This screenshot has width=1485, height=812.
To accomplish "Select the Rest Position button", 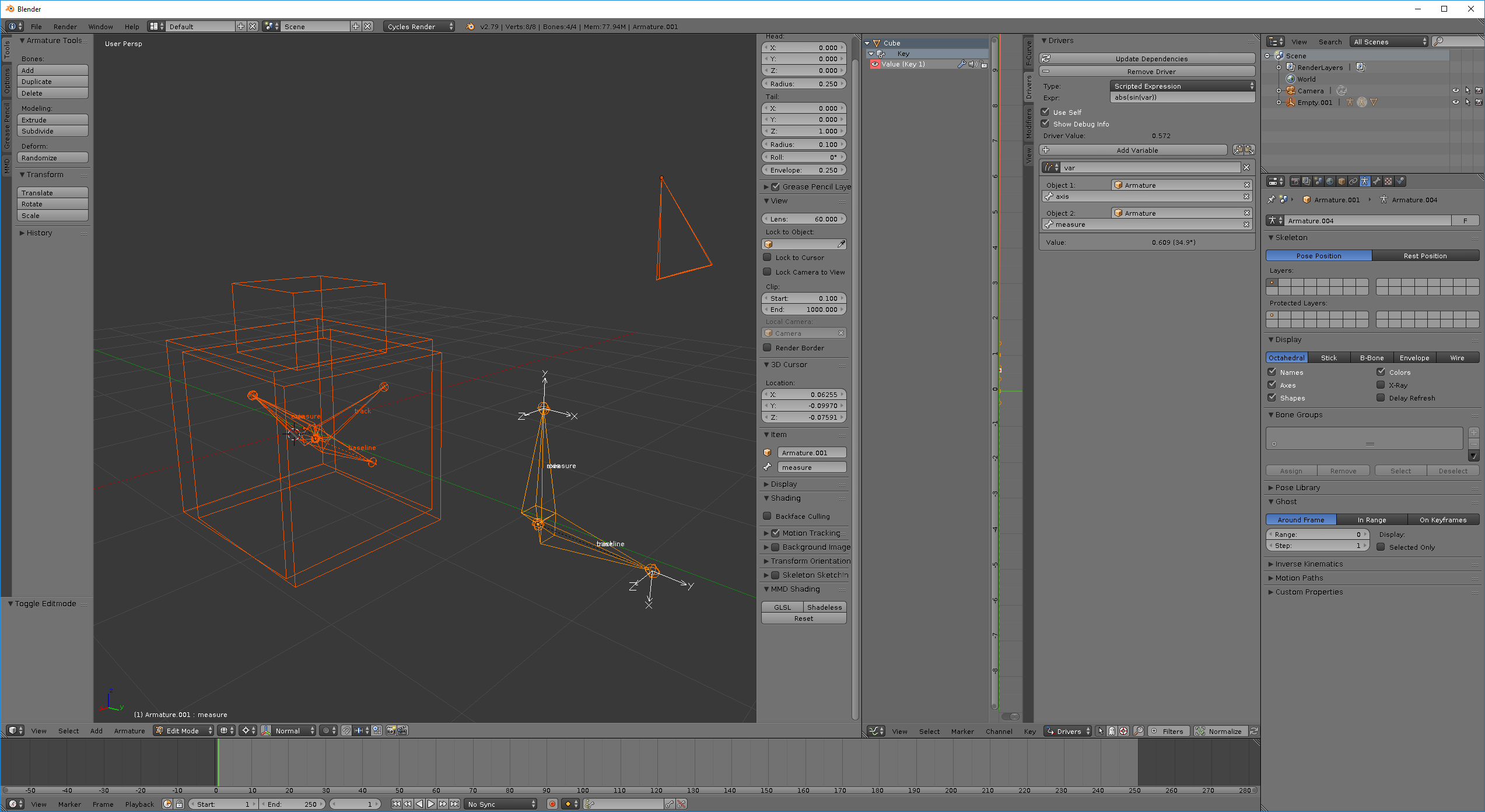I will point(1425,255).
